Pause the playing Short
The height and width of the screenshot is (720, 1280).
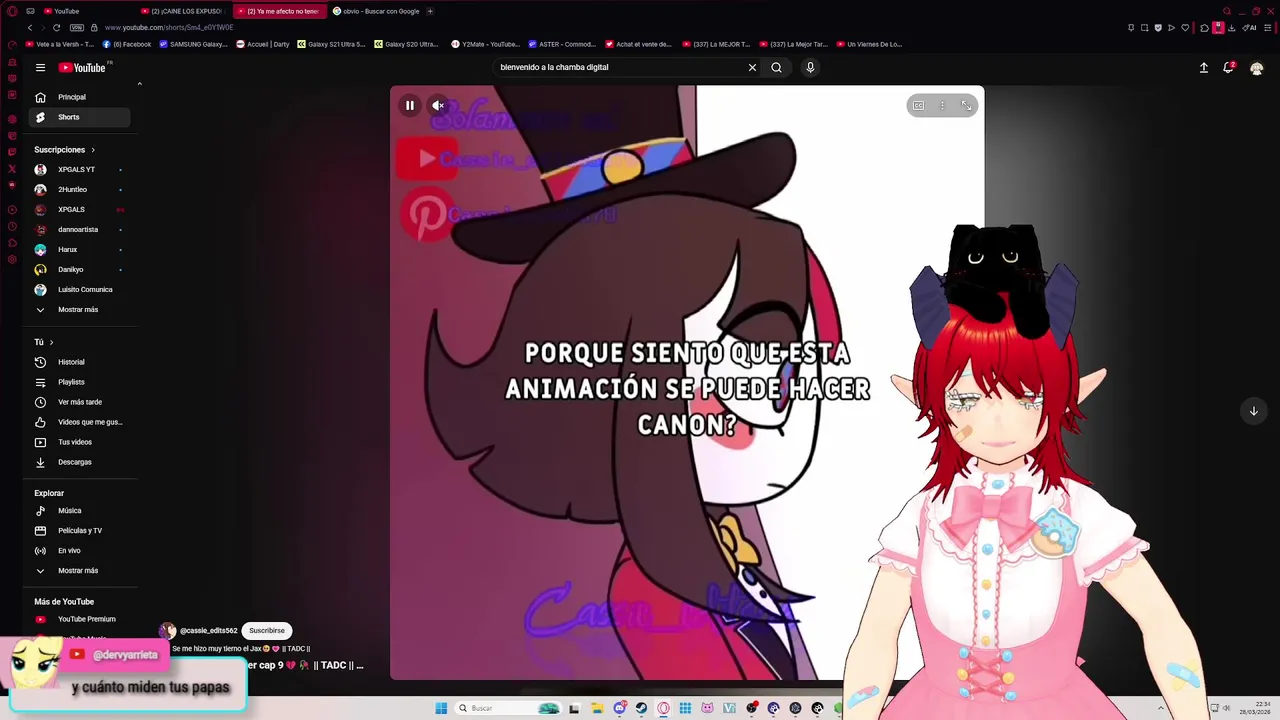410,105
